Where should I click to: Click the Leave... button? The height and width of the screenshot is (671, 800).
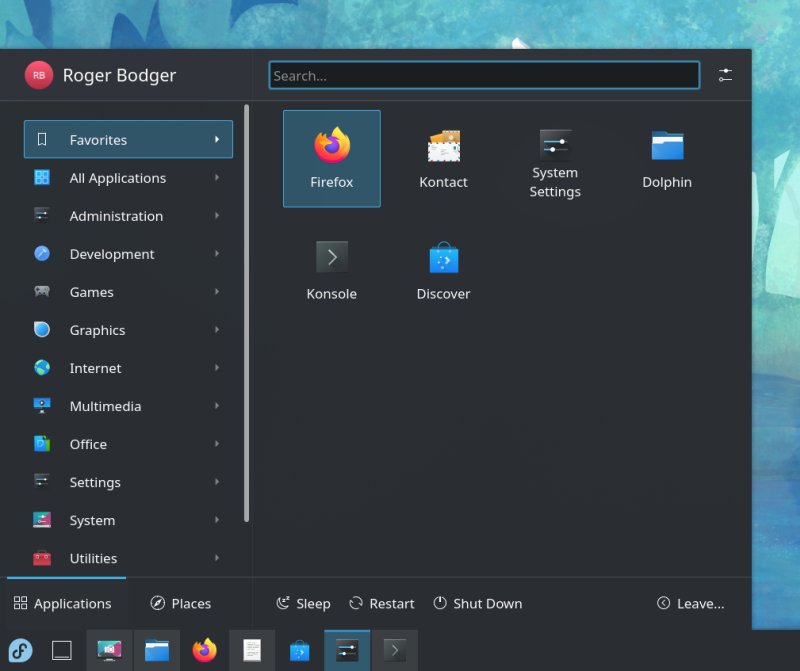click(690, 603)
